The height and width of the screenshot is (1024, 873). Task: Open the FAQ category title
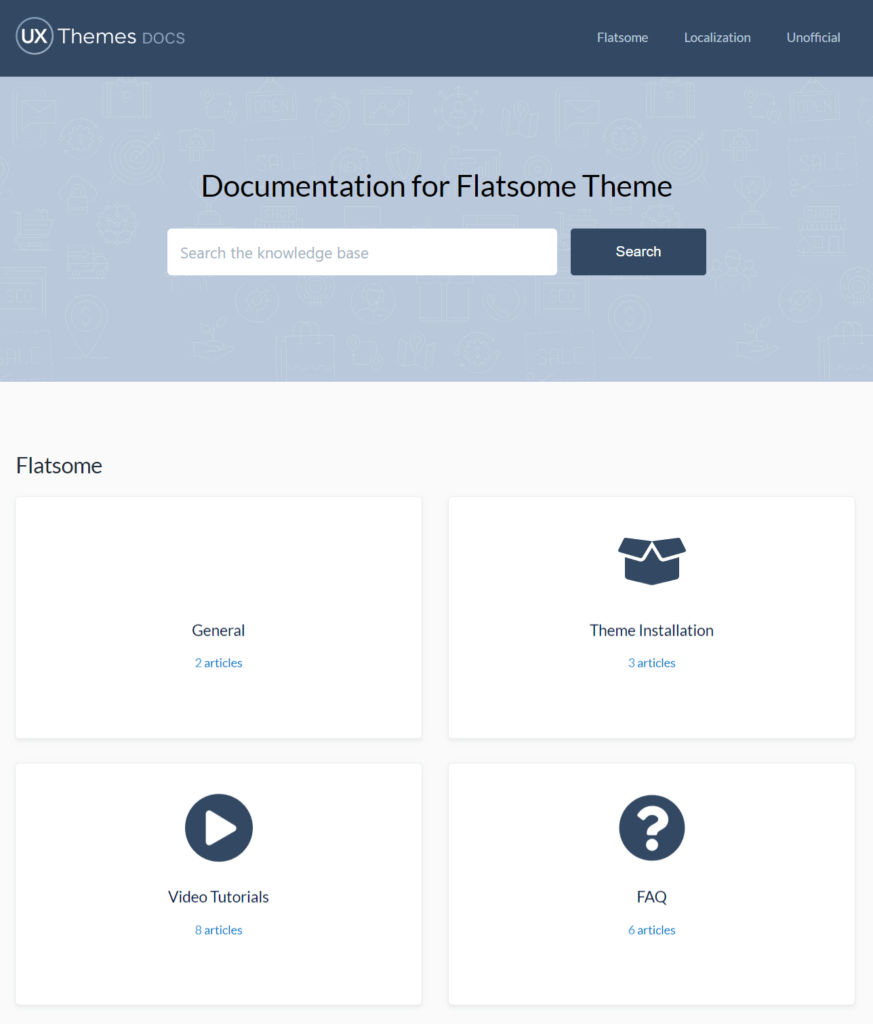(x=651, y=897)
